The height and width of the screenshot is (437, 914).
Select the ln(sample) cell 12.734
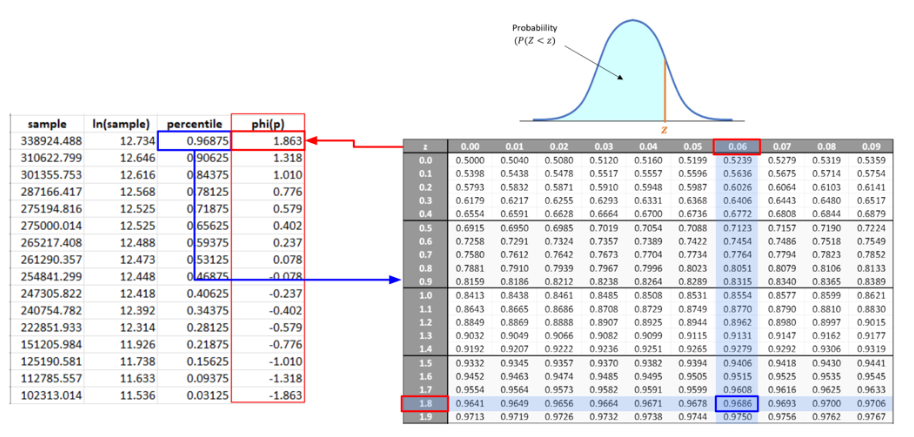pyautogui.click(x=119, y=141)
